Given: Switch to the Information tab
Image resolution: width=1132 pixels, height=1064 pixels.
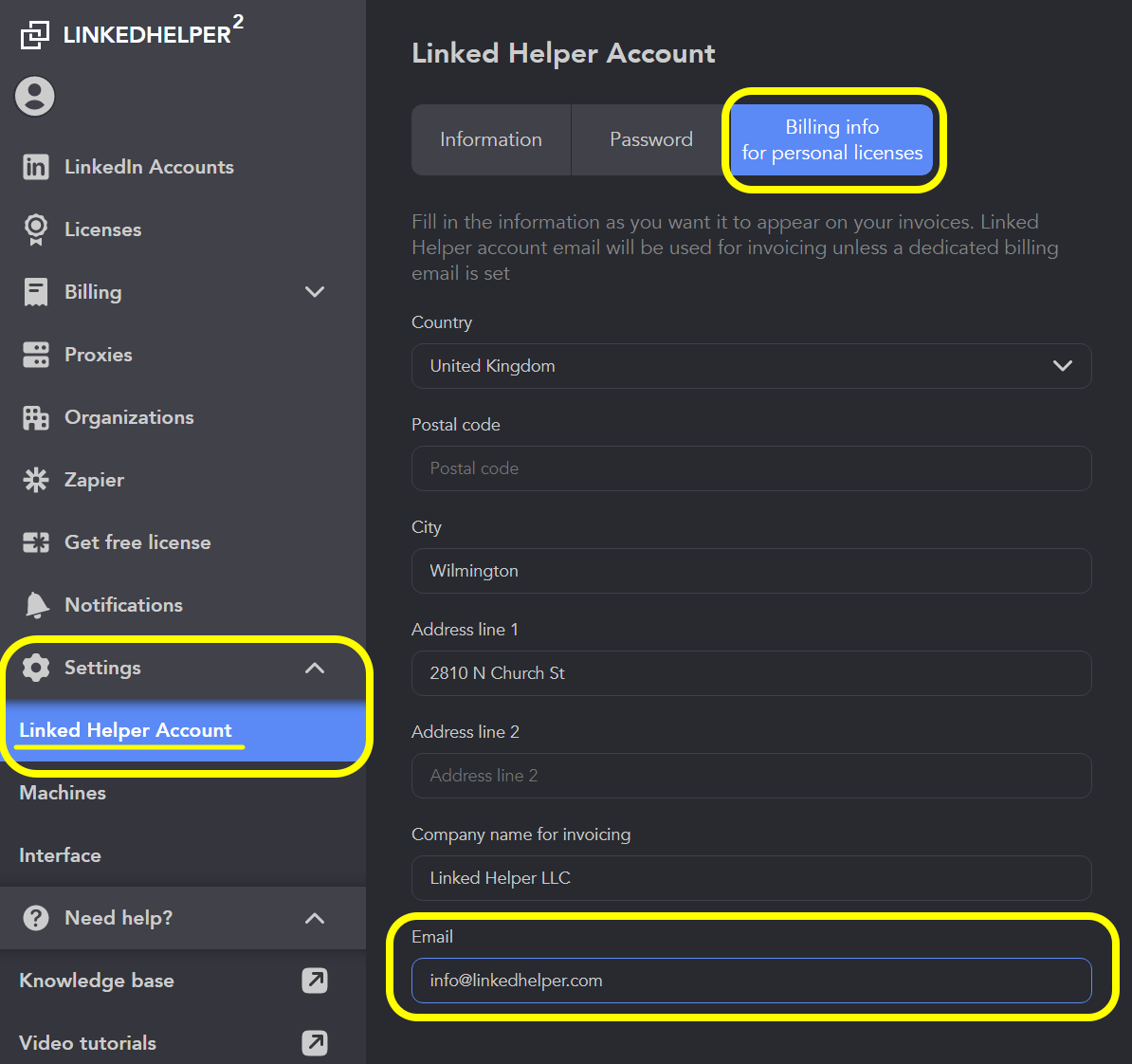Looking at the screenshot, I should (491, 139).
